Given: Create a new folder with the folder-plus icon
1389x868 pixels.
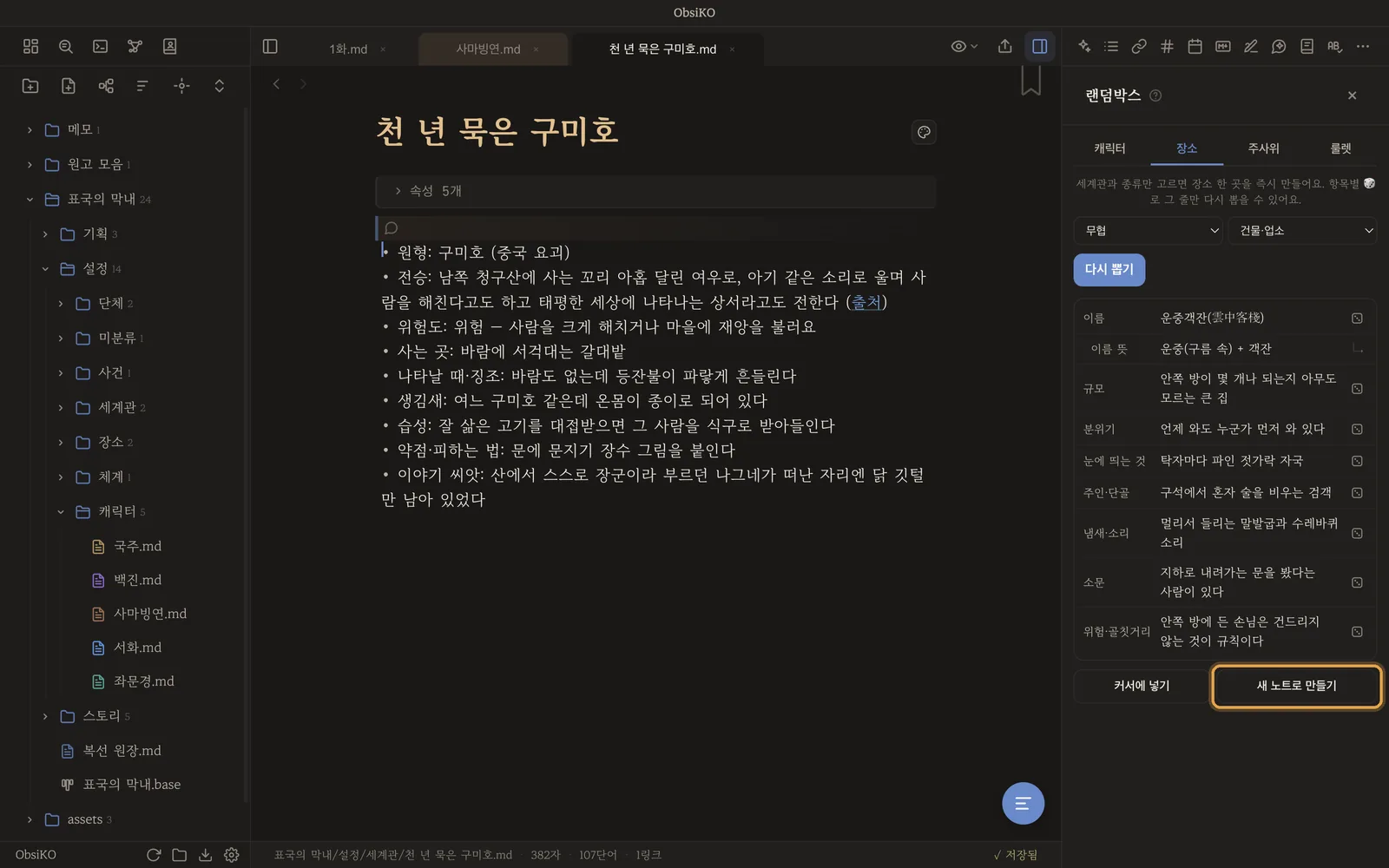Looking at the screenshot, I should click(30, 86).
